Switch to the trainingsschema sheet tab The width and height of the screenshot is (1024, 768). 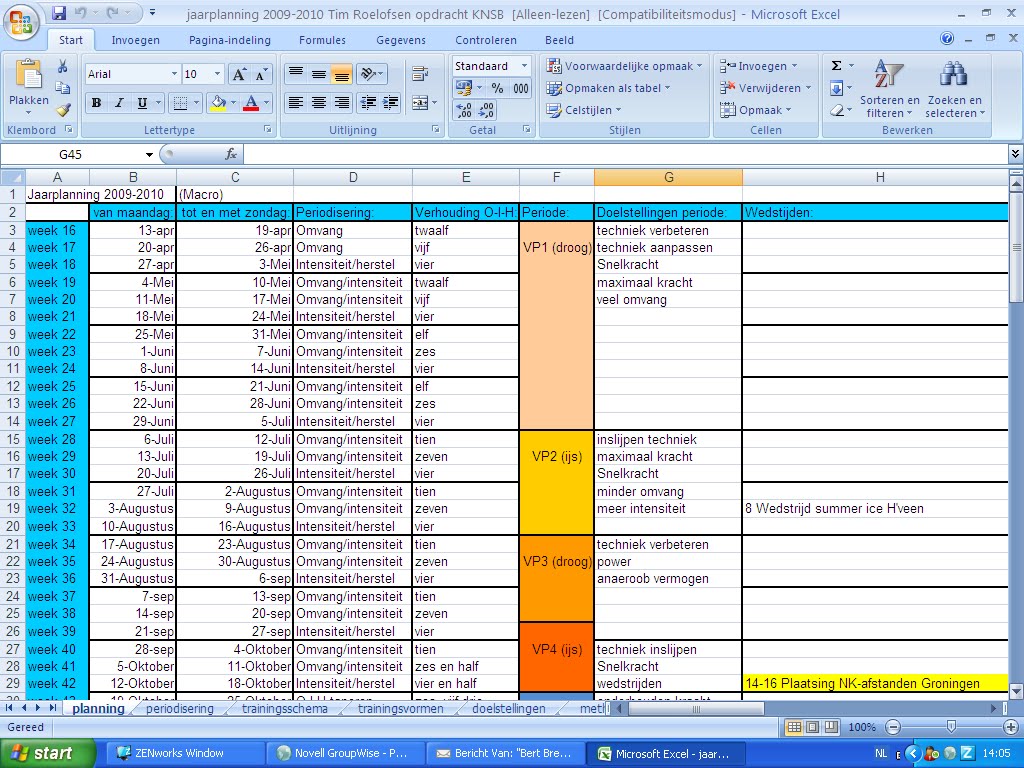[x=285, y=709]
